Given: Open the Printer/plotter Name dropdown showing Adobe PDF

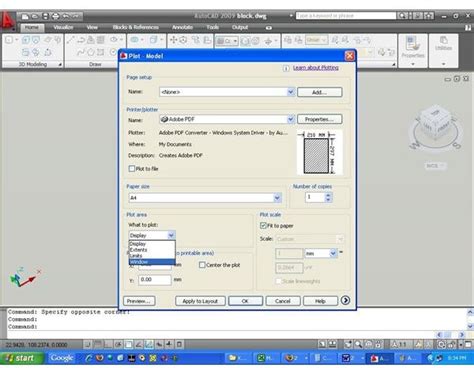Looking at the screenshot, I should (x=227, y=119).
